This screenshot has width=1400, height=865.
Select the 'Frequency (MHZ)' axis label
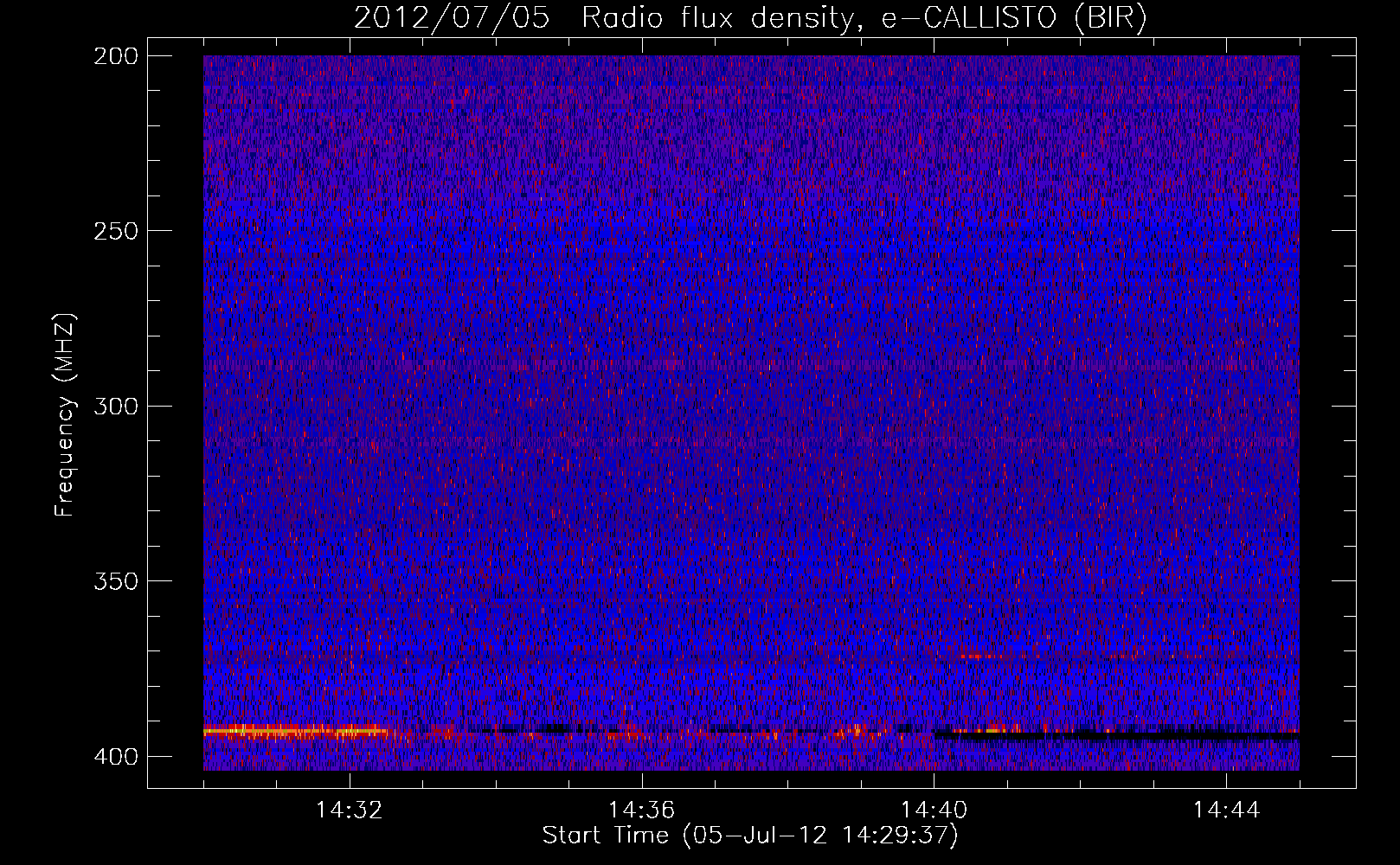pyautogui.click(x=65, y=414)
